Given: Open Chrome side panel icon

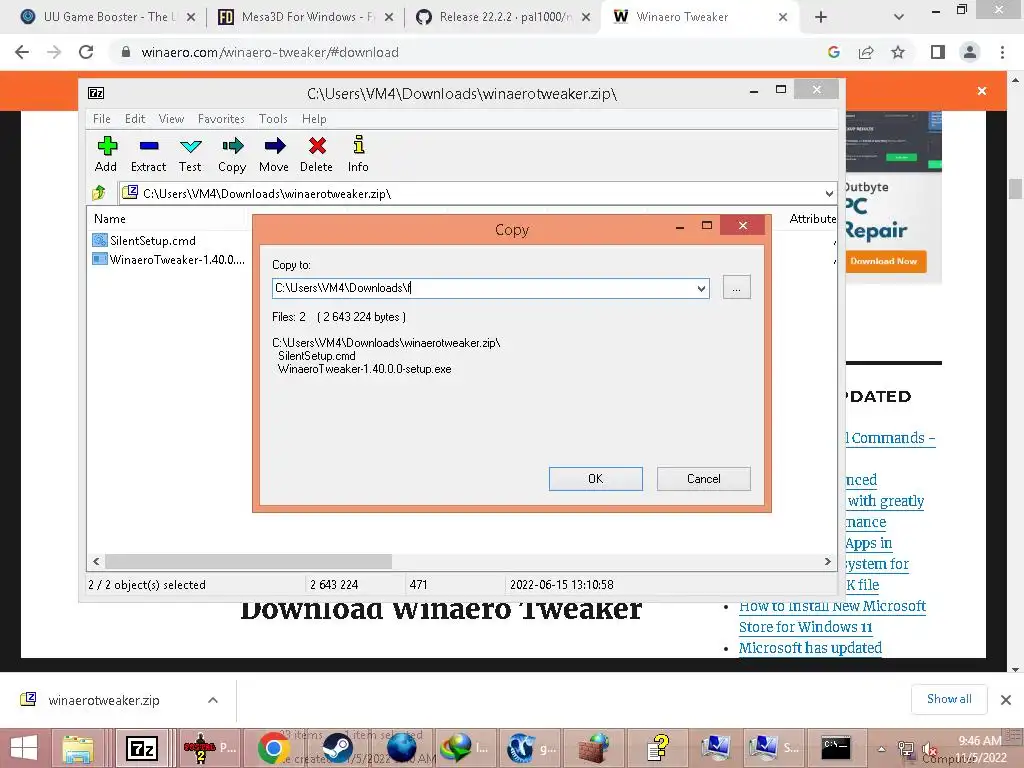Looking at the screenshot, I should tap(938, 52).
